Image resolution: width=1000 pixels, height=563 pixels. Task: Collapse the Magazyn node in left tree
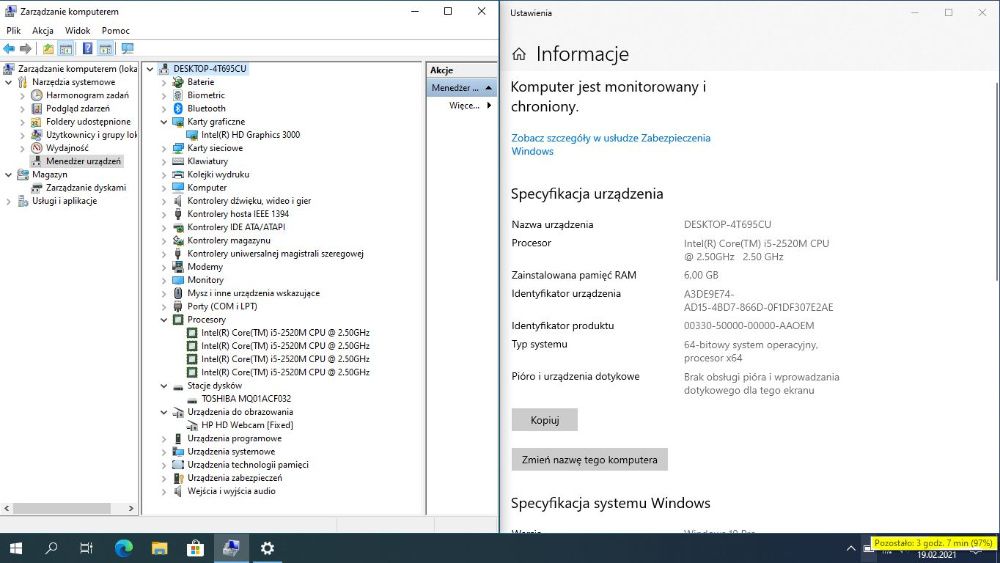click(x=8, y=175)
